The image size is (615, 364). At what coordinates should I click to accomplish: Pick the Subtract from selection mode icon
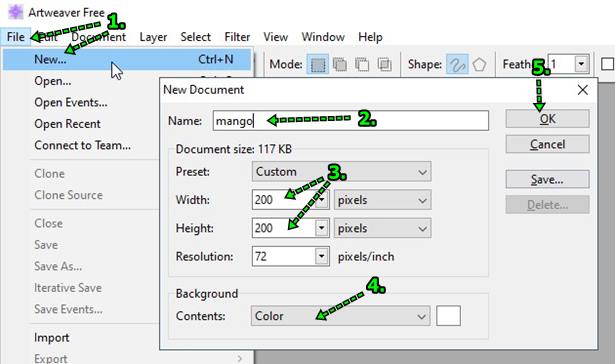click(362, 64)
